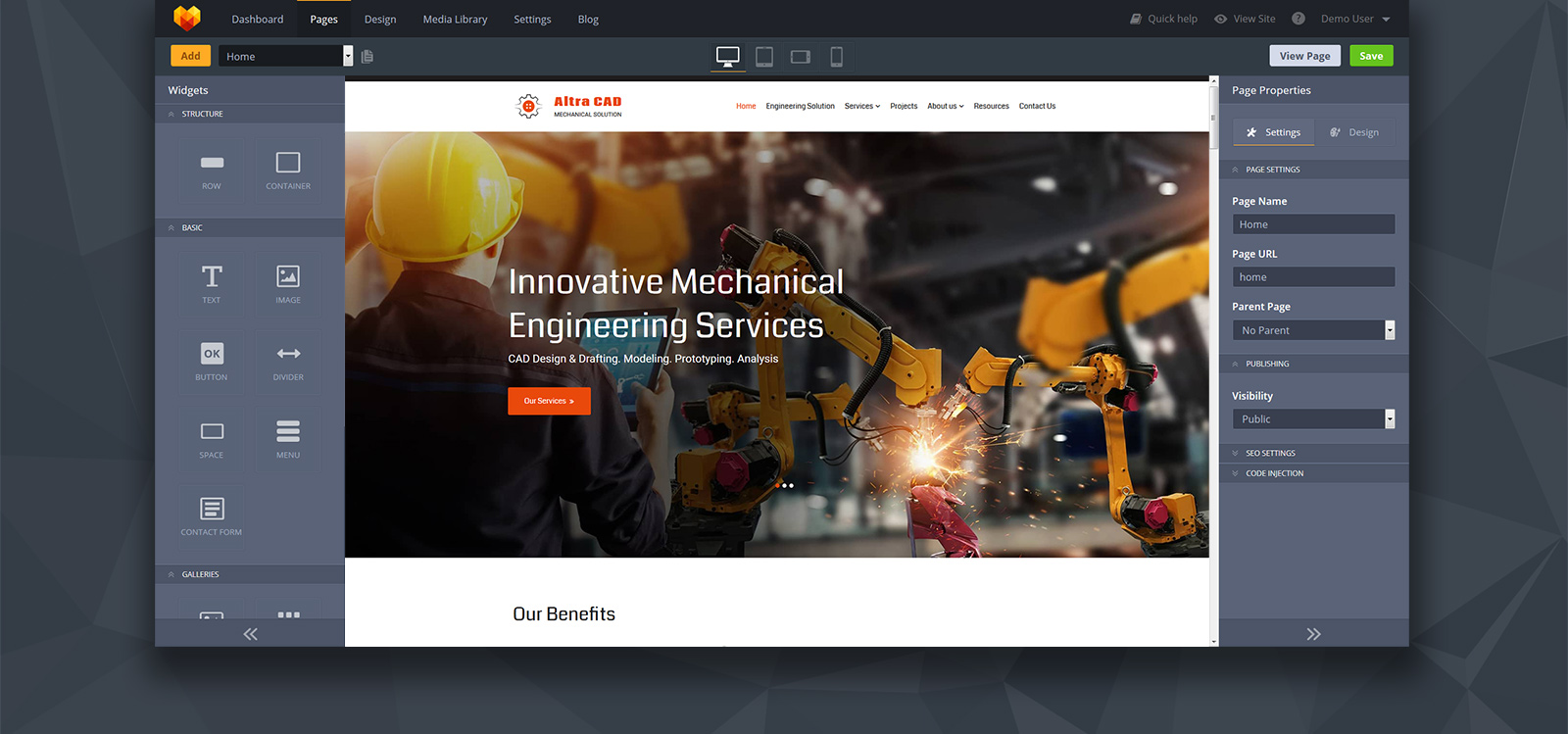Expand the SEO Settings section
This screenshot has height=734, width=1568.
tap(1270, 454)
